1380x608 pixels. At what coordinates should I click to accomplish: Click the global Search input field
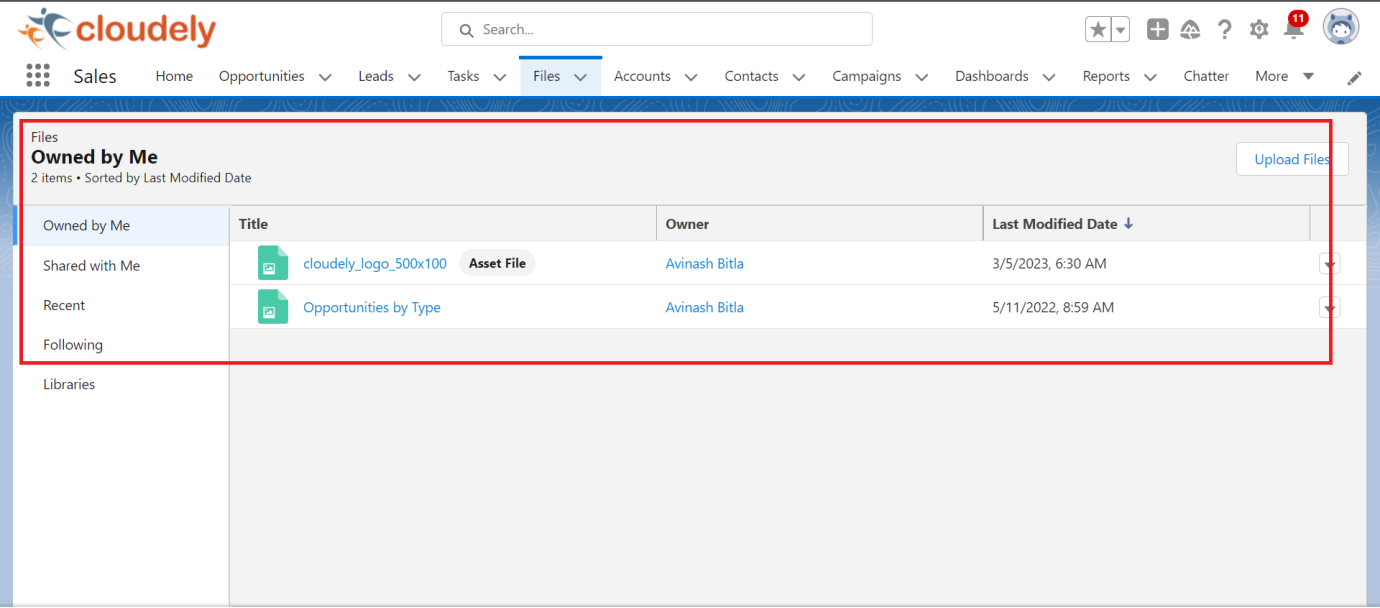pos(657,30)
